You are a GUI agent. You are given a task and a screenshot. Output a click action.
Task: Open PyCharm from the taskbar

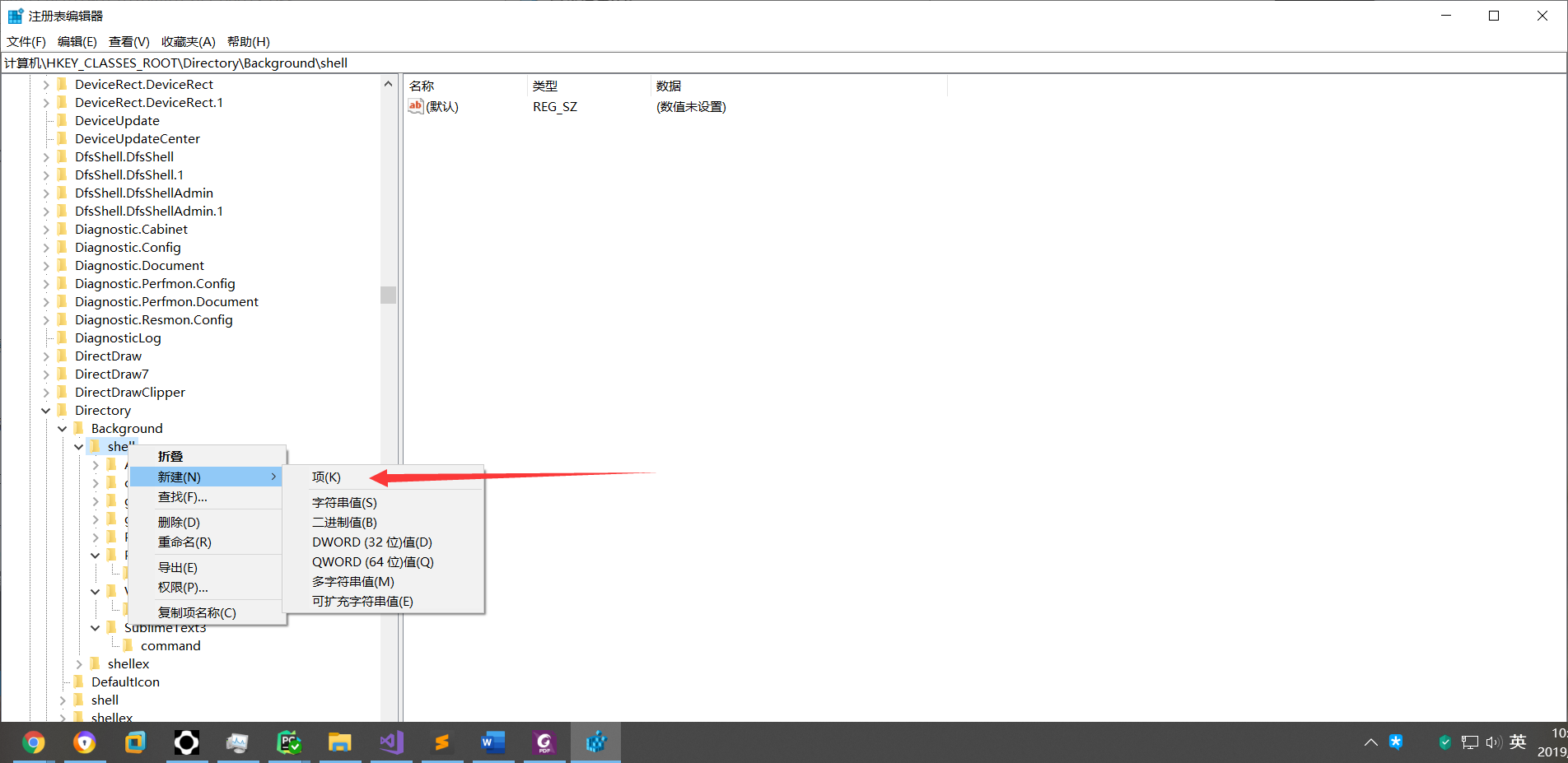pyautogui.click(x=289, y=742)
